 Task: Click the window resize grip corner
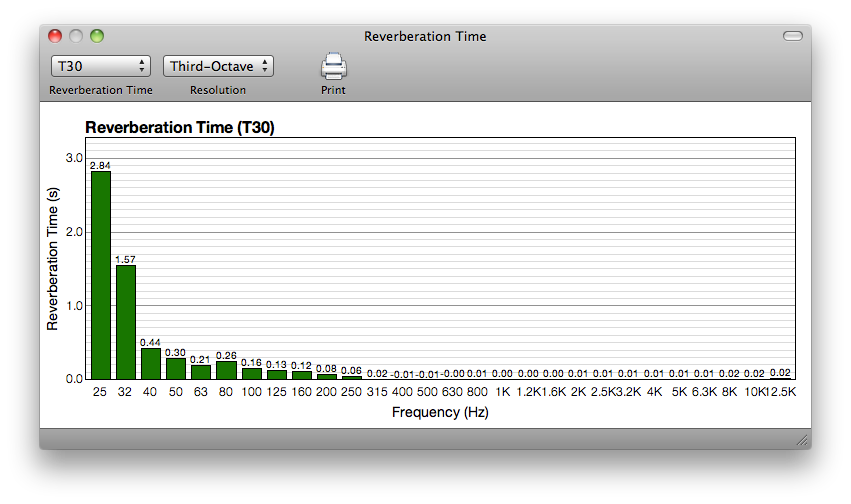pyautogui.click(x=802, y=440)
